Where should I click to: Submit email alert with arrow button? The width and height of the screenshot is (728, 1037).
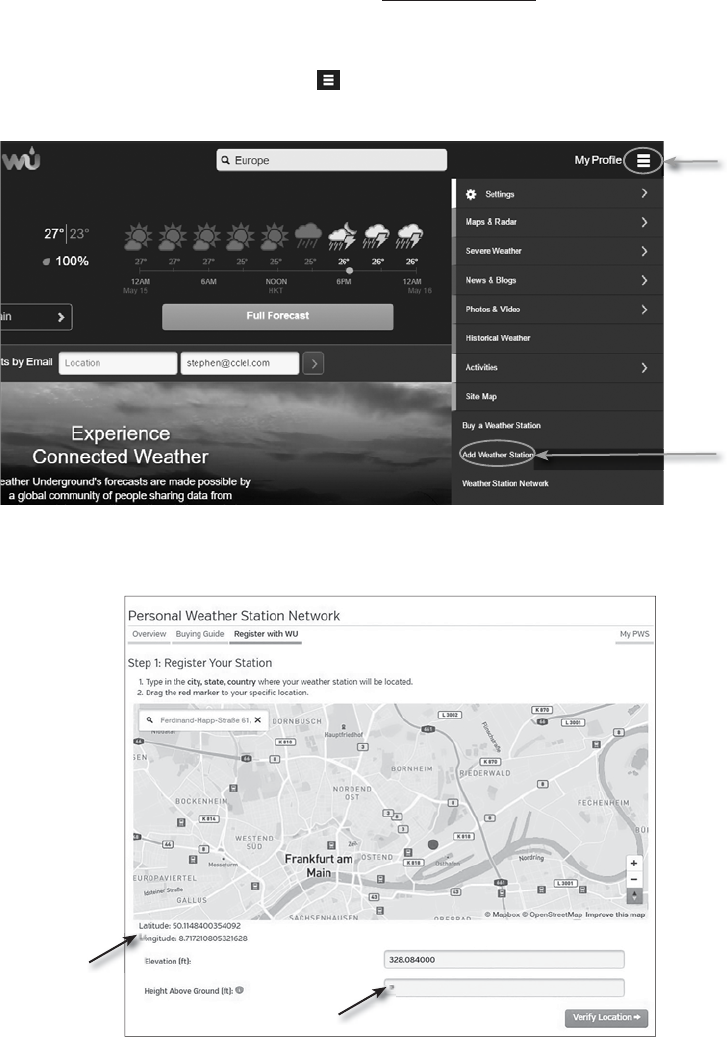coord(313,363)
